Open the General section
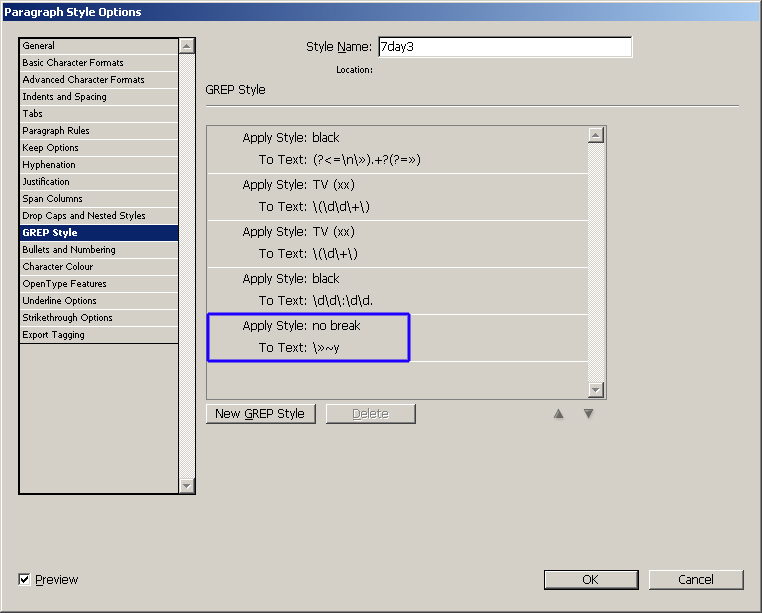This screenshot has width=762, height=613. (99, 46)
